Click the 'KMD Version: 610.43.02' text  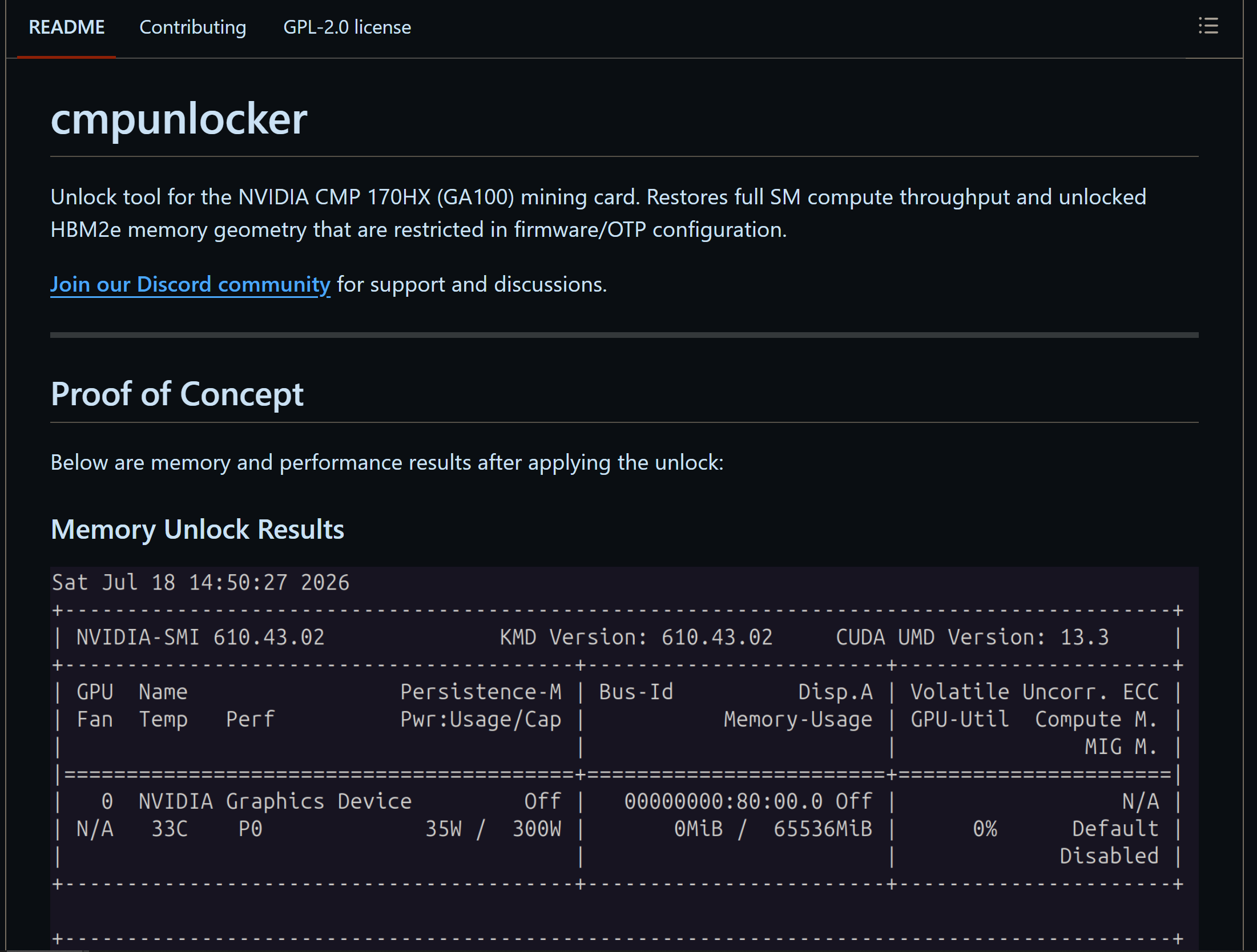click(636, 637)
